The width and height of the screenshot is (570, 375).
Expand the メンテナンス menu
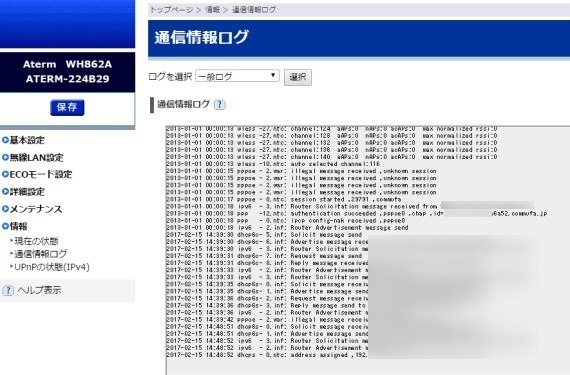[36, 209]
